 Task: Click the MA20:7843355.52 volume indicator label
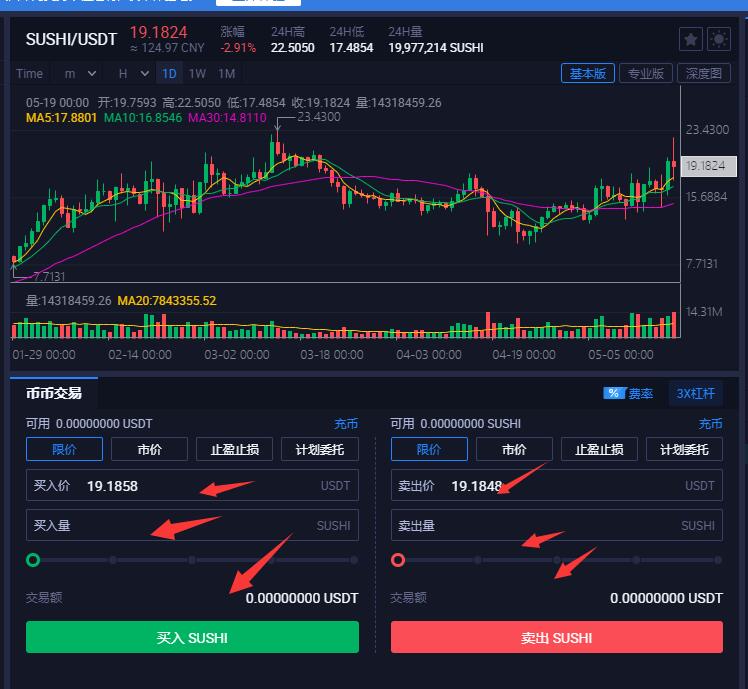(x=167, y=301)
